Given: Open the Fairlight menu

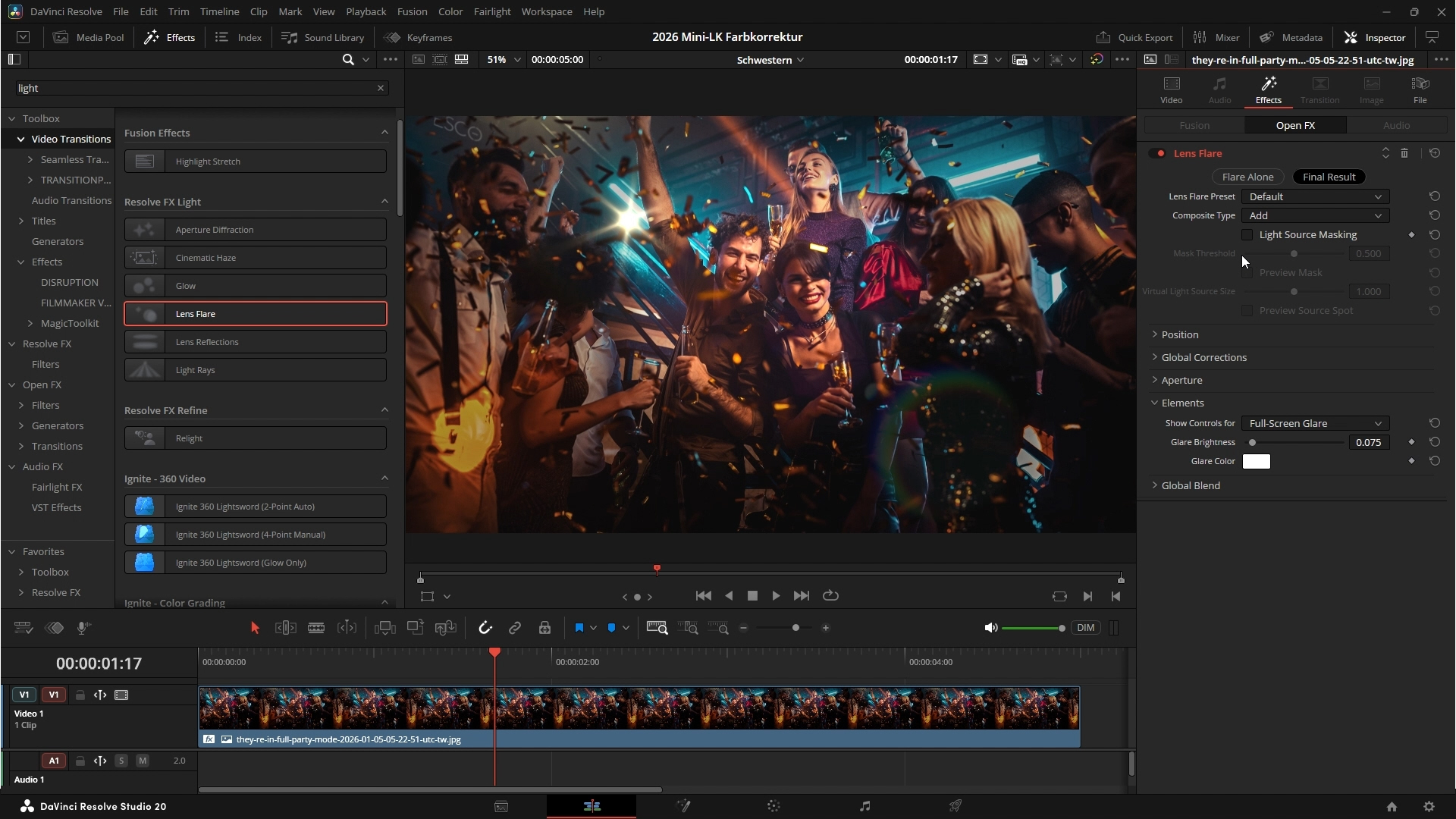Looking at the screenshot, I should click(491, 11).
